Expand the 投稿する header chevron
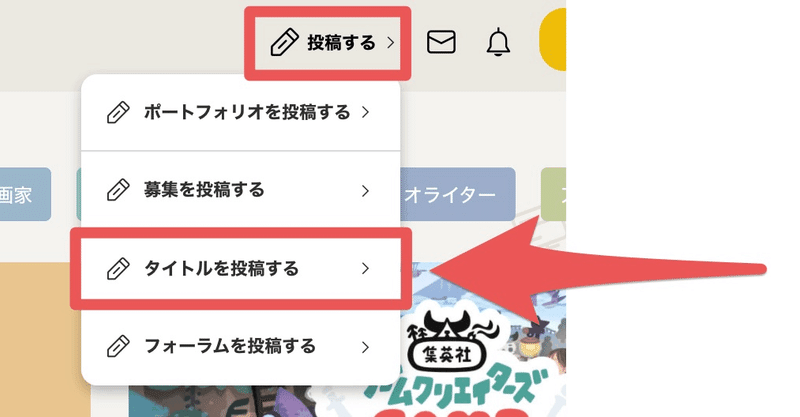This screenshot has height=417, width=800. [390, 43]
